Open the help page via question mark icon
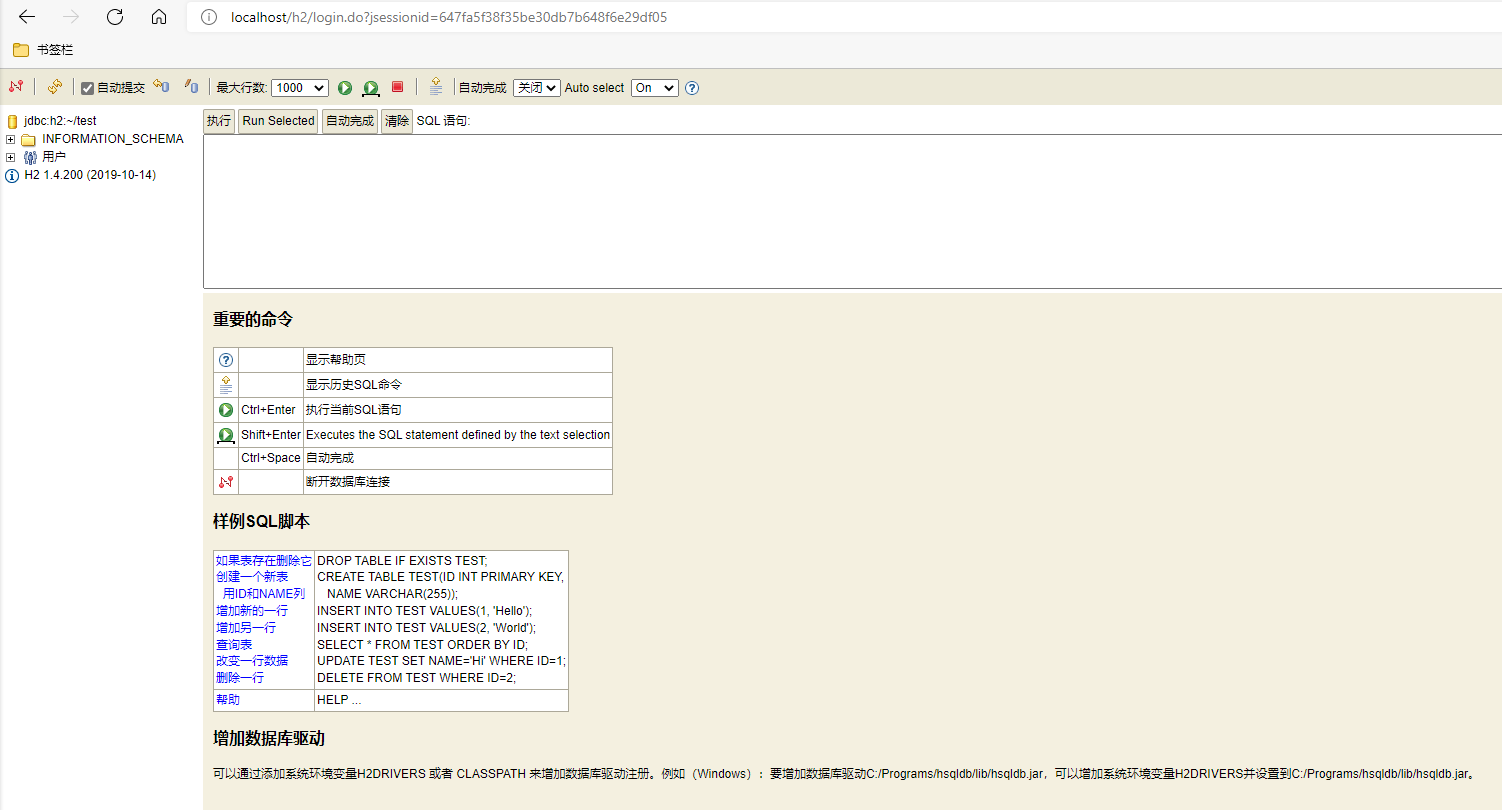This screenshot has width=1502, height=810. [x=692, y=87]
